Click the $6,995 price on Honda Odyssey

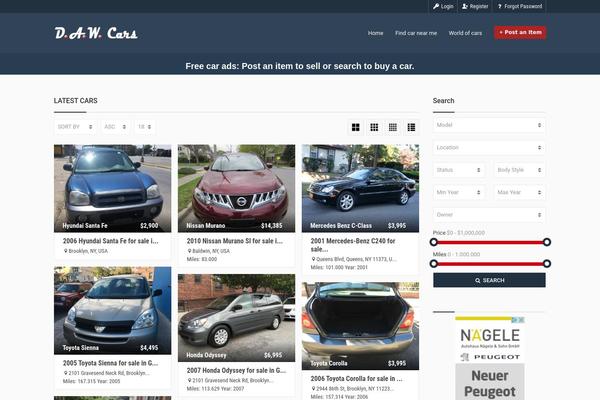[273, 355]
